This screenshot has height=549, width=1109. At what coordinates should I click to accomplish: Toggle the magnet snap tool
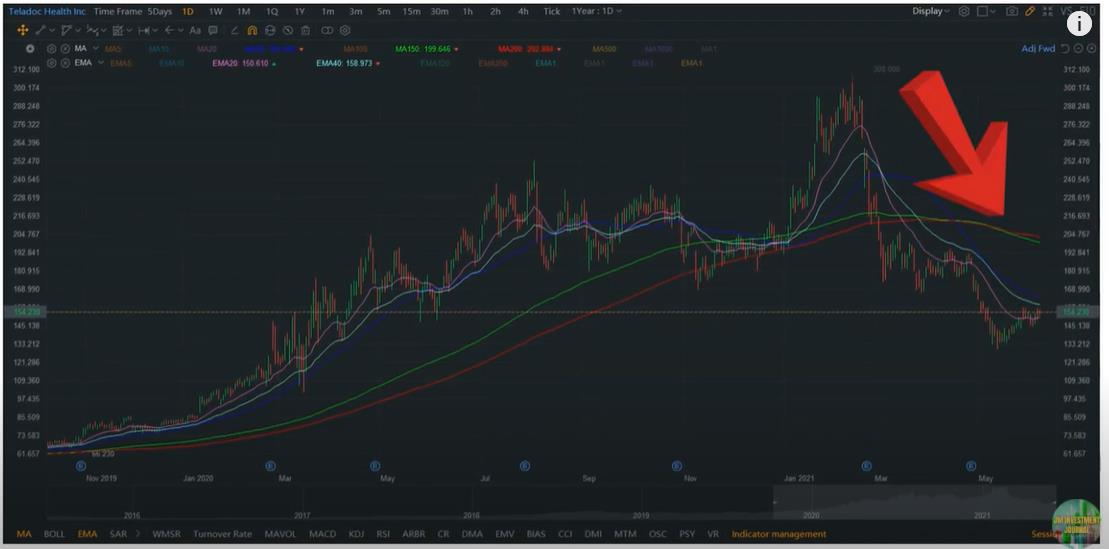coord(252,30)
